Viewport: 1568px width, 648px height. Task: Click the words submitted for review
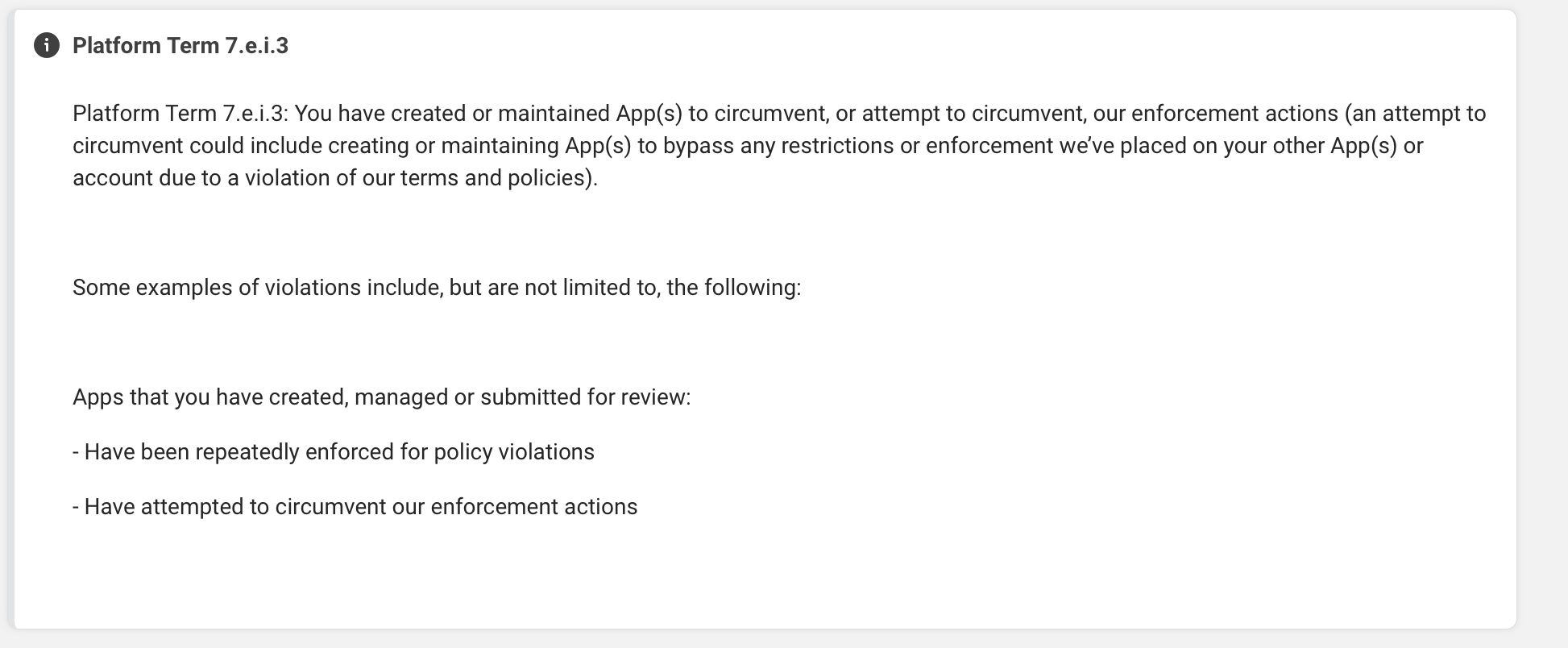[585, 397]
